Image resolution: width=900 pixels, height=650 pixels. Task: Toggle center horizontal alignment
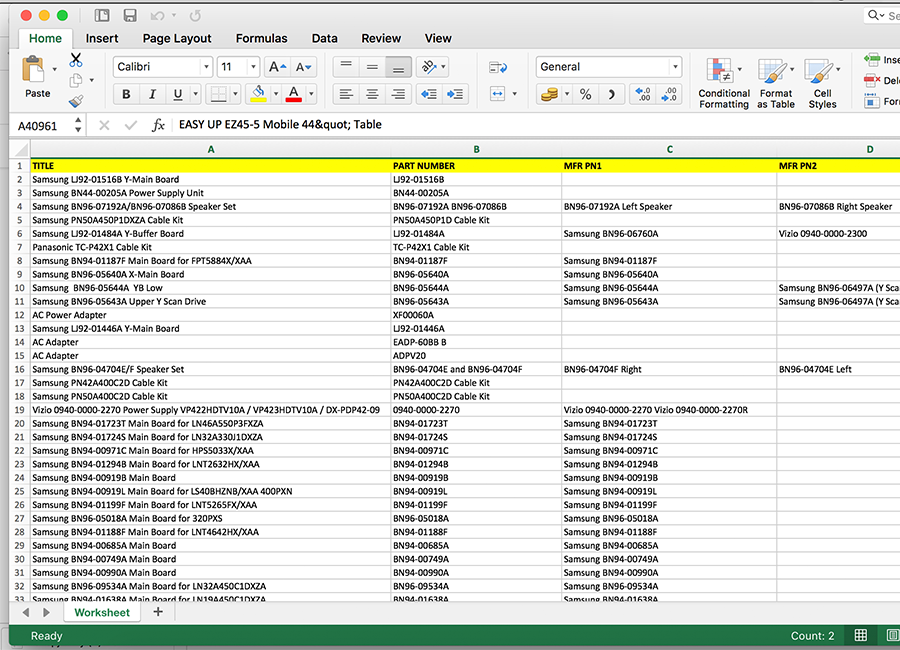(x=372, y=94)
